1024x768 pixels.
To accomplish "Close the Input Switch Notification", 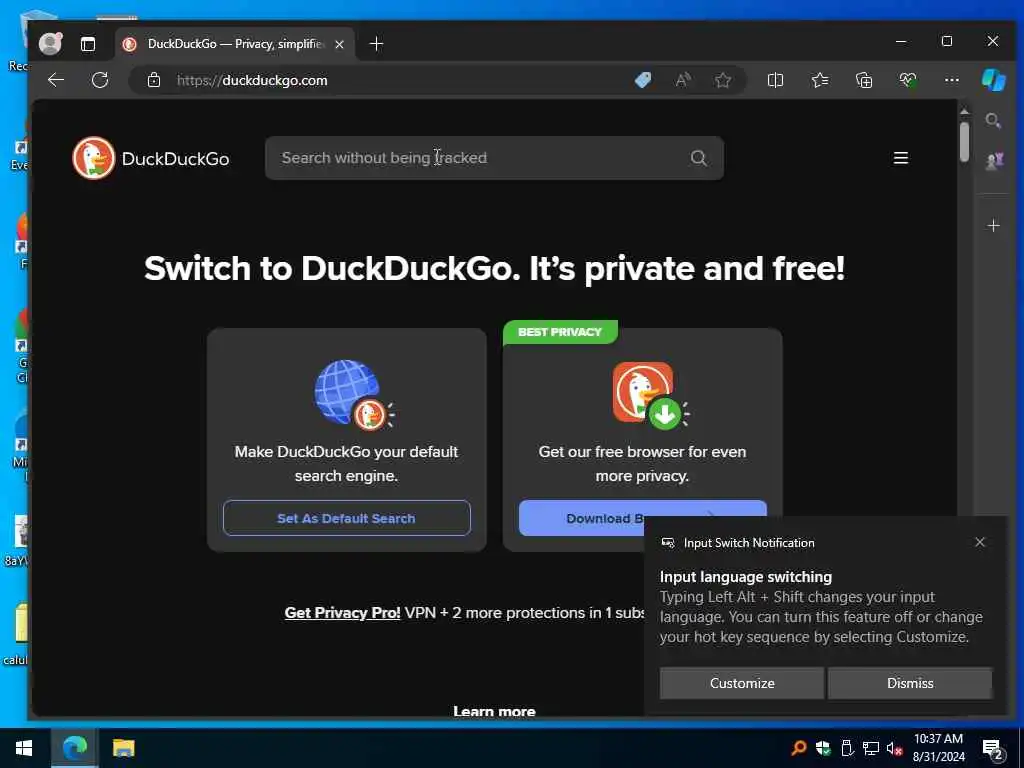I will point(980,542).
